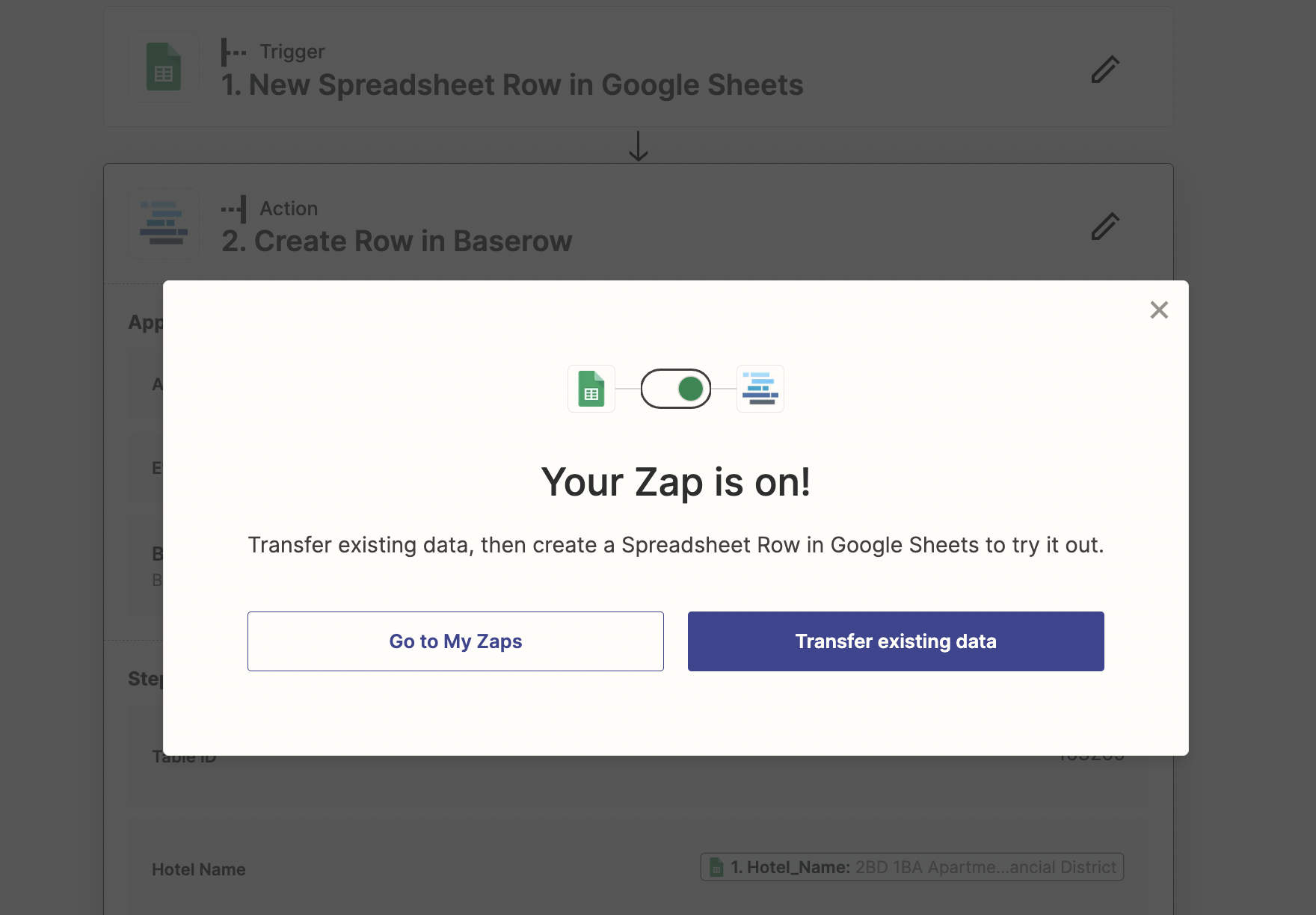Select the Baserow icon in the modal
The height and width of the screenshot is (915, 1316).
[x=760, y=388]
